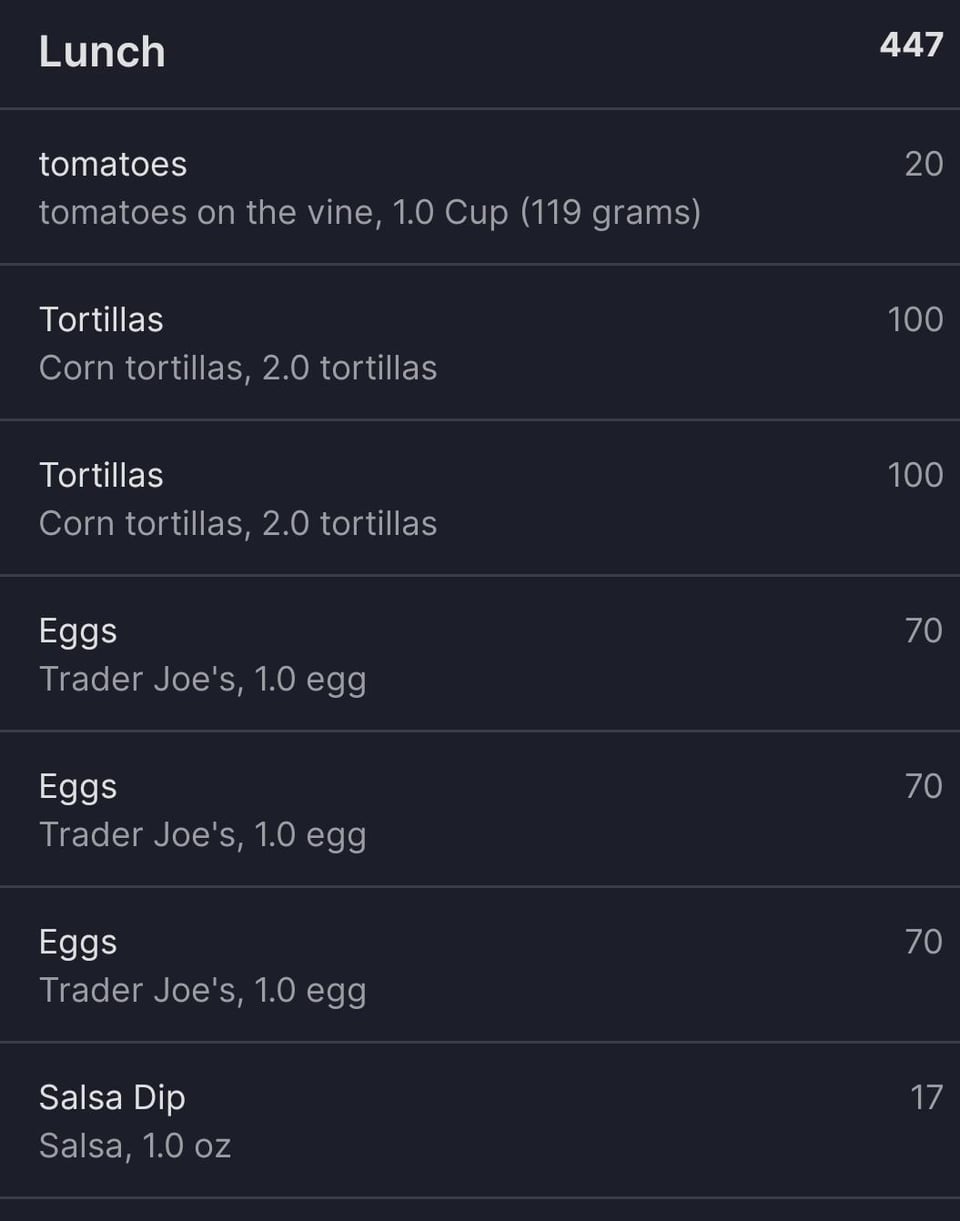This screenshot has width=960, height=1221.
Task: Tap the 17 calorie value for Salsa Dip
Action: pos(926,1098)
